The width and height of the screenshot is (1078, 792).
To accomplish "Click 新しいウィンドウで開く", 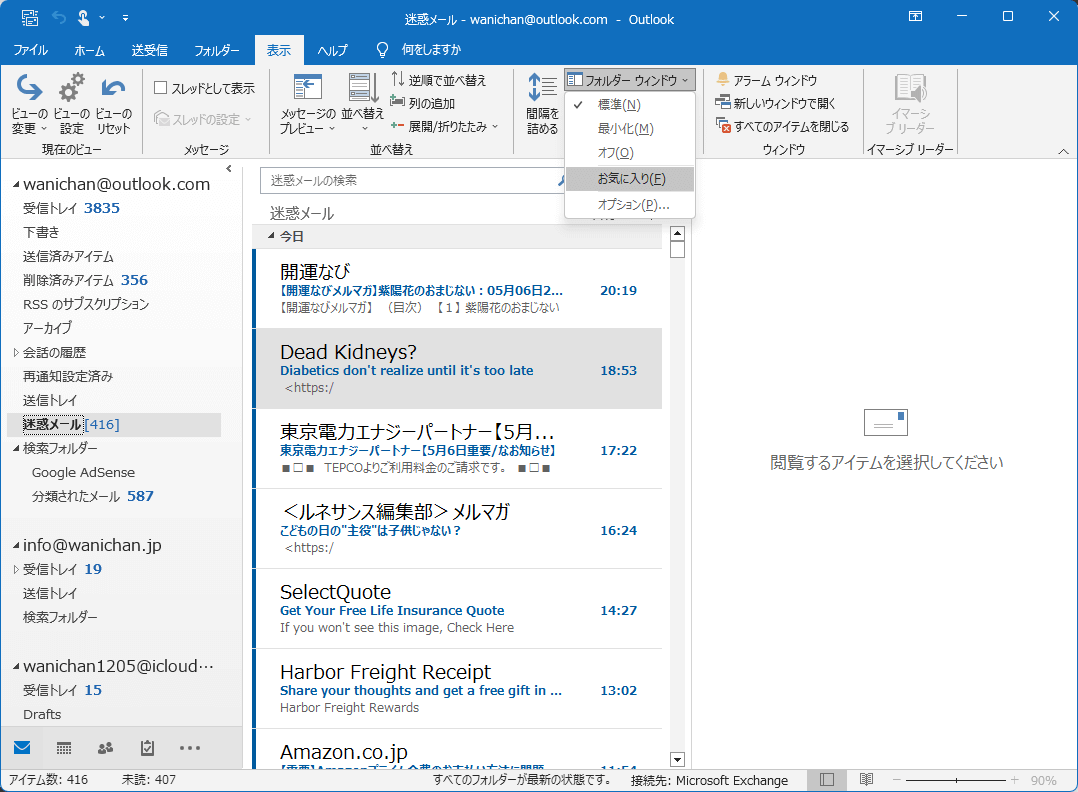I will (776, 103).
